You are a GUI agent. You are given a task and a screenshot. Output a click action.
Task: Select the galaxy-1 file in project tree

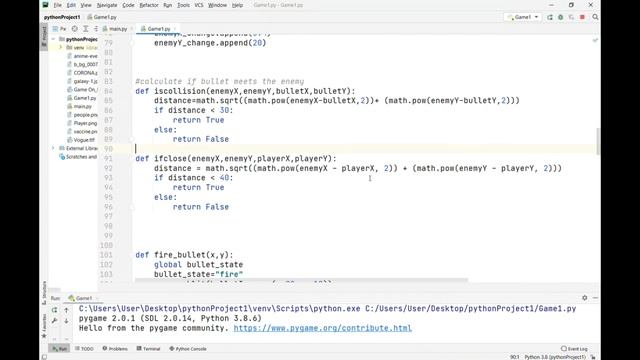tap(82, 81)
